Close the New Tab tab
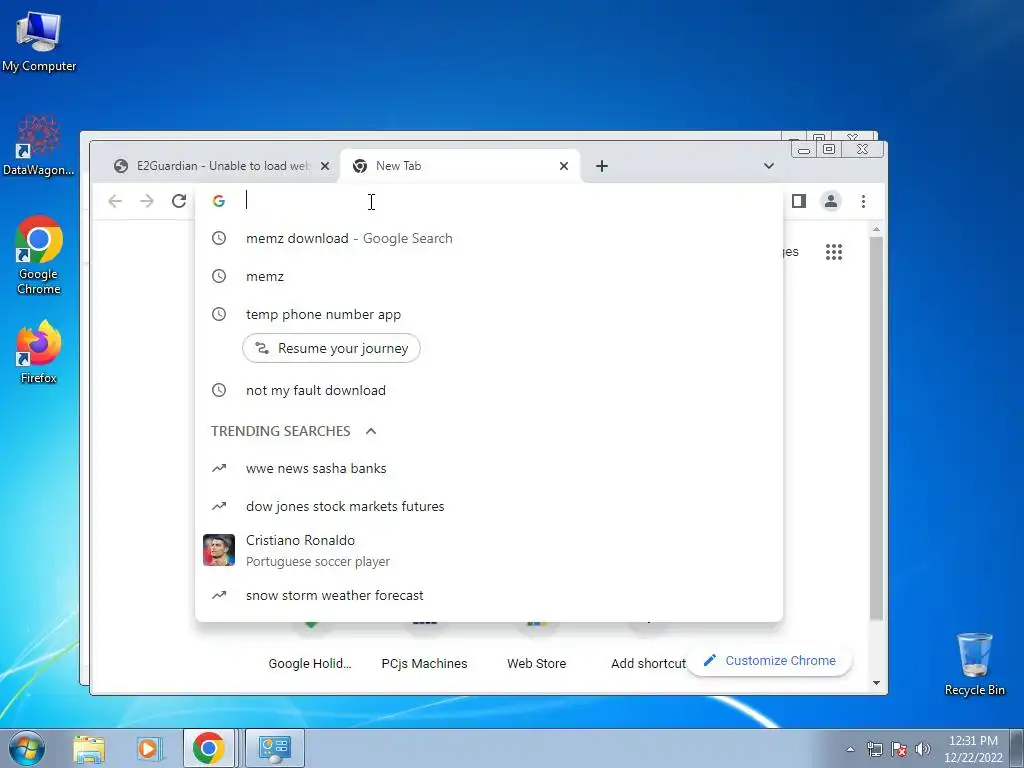 [x=564, y=166]
